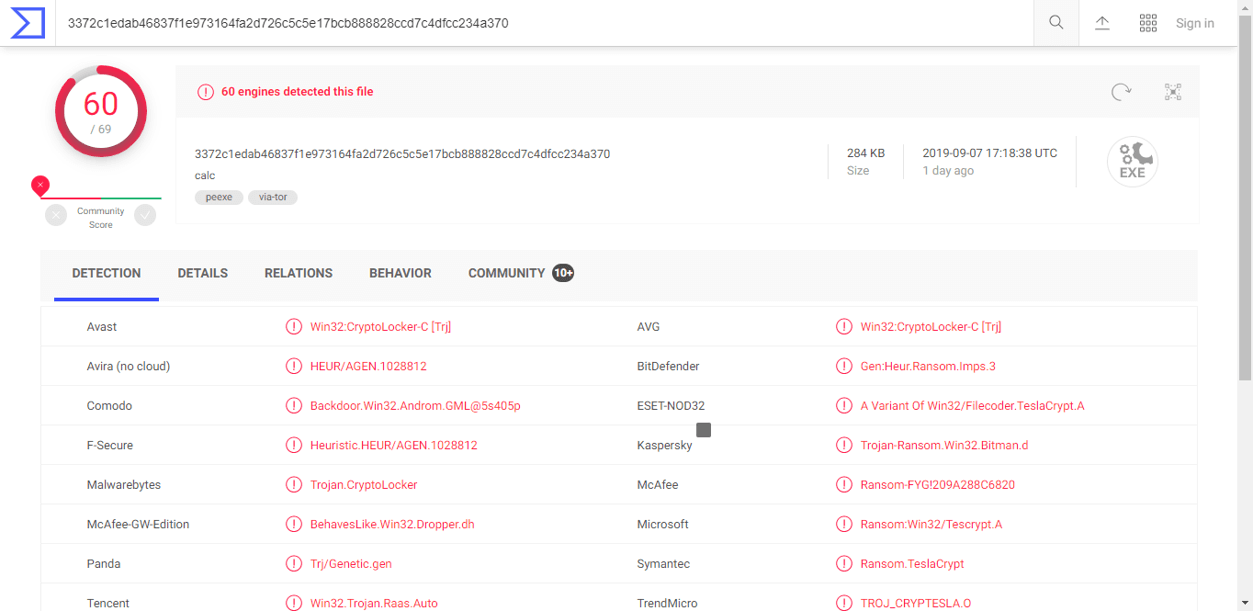Click the Panda detection alert icon
This screenshot has width=1253, height=611.
point(294,564)
